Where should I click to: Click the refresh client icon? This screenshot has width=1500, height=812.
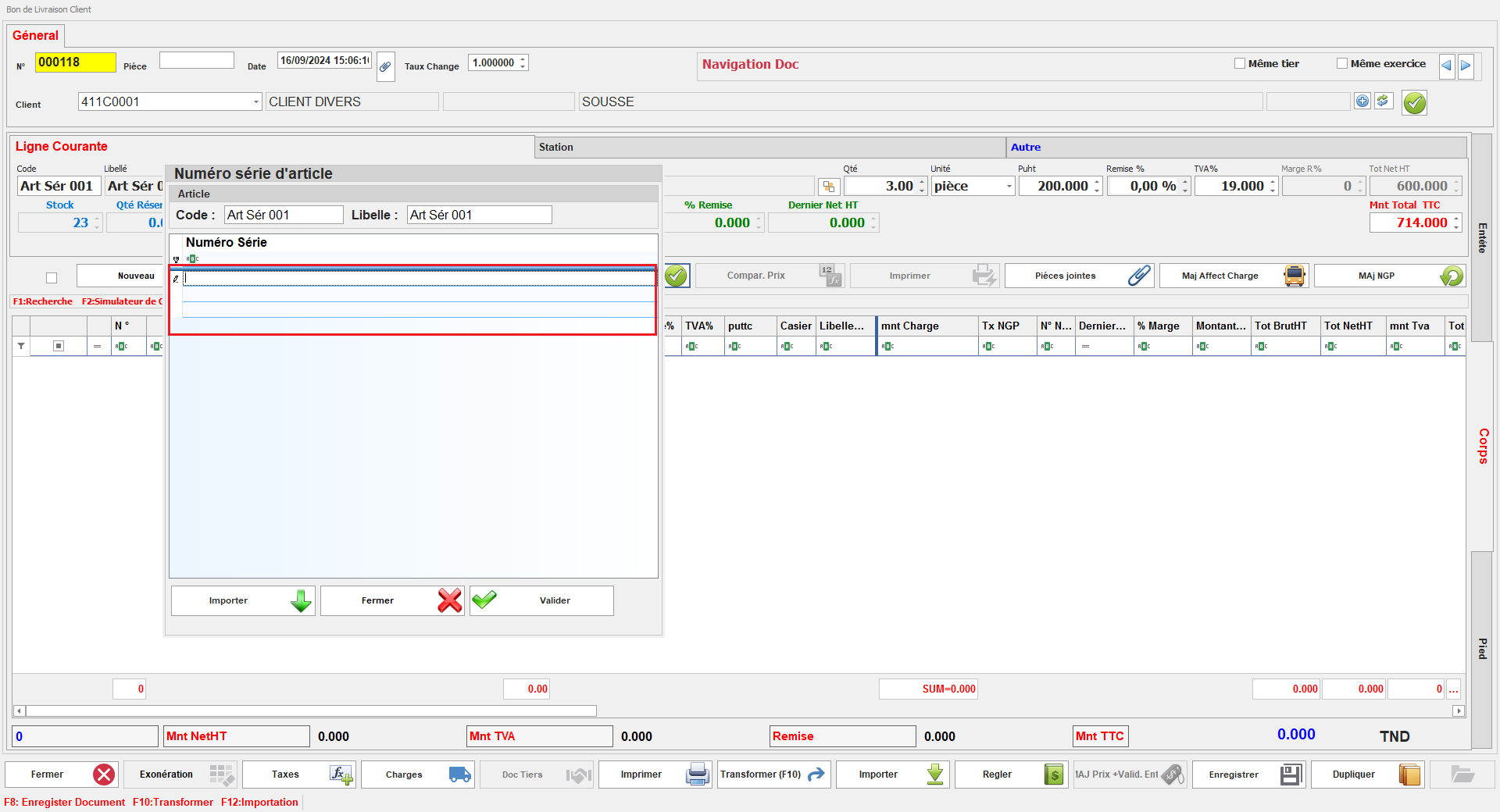point(1383,101)
